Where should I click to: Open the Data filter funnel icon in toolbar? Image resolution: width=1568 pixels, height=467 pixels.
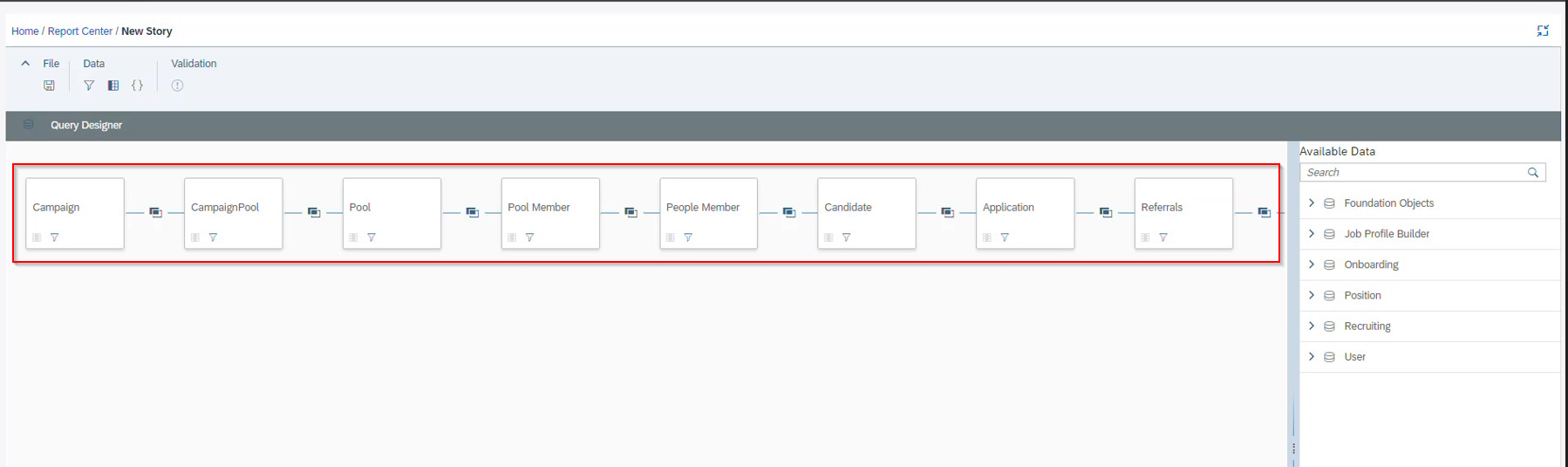(x=89, y=86)
